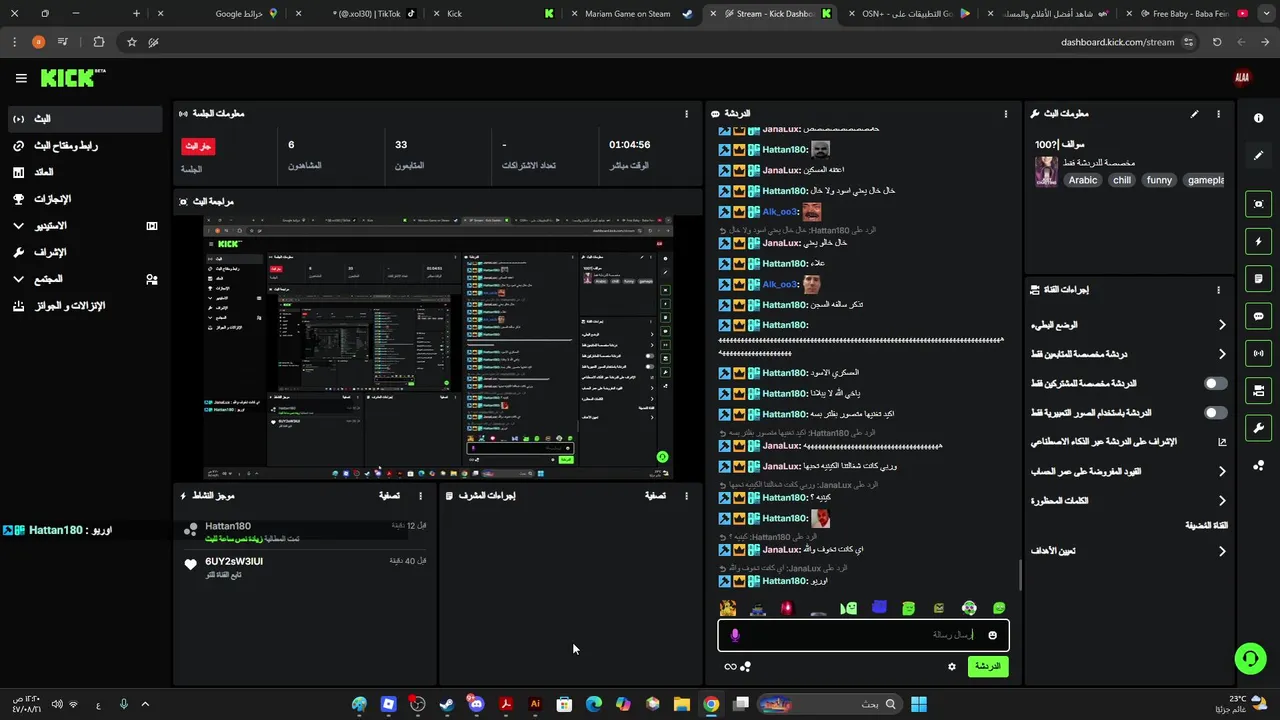
Task: Expand the Community item in the sidebar
Action: (85, 279)
